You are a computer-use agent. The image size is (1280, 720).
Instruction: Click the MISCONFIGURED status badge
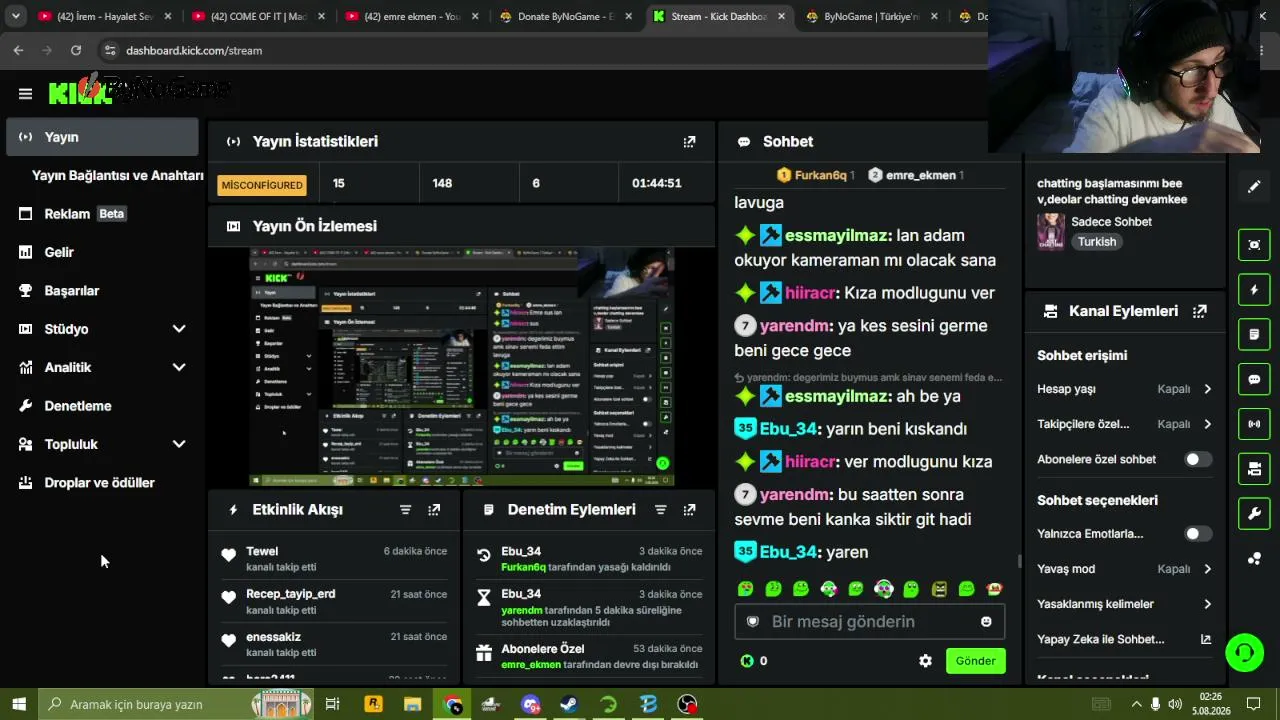pyautogui.click(x=262, y=184)
